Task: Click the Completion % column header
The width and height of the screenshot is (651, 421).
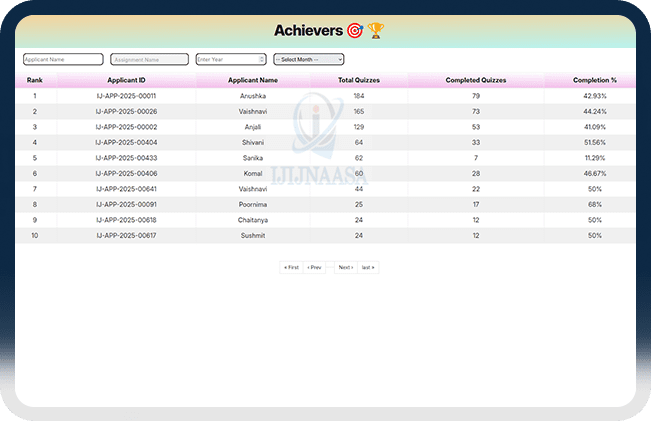Action: point(594,80)
